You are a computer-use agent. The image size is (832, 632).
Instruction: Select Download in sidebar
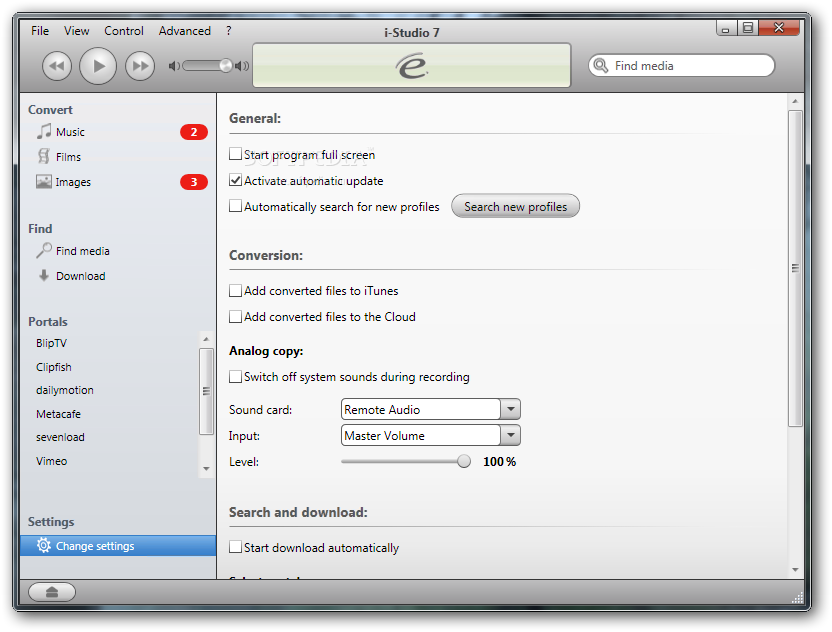point(80,276)
